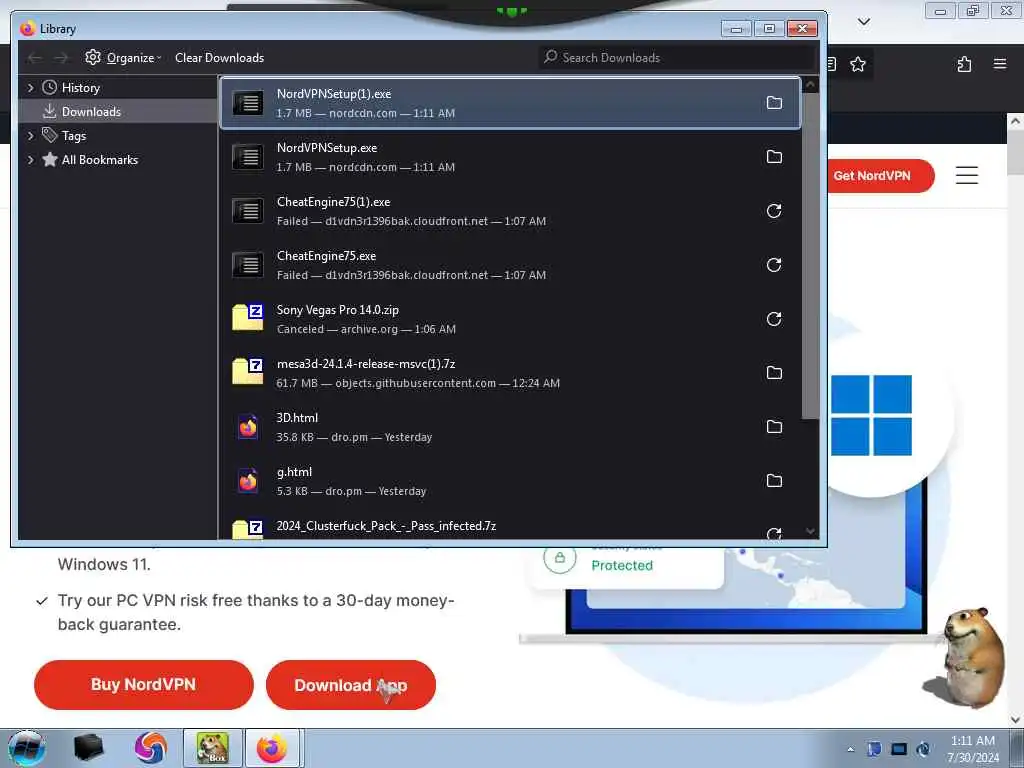The image size is (1024, 768).
Task: Click the downloads list scroll-down arrow
Action: tap(810, 531)
